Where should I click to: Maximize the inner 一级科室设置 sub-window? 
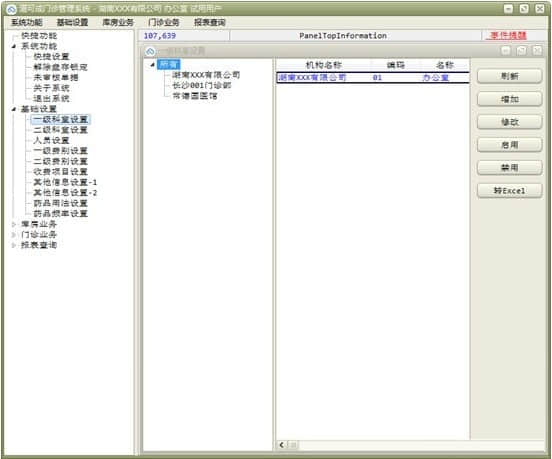[x=522, y=51]
